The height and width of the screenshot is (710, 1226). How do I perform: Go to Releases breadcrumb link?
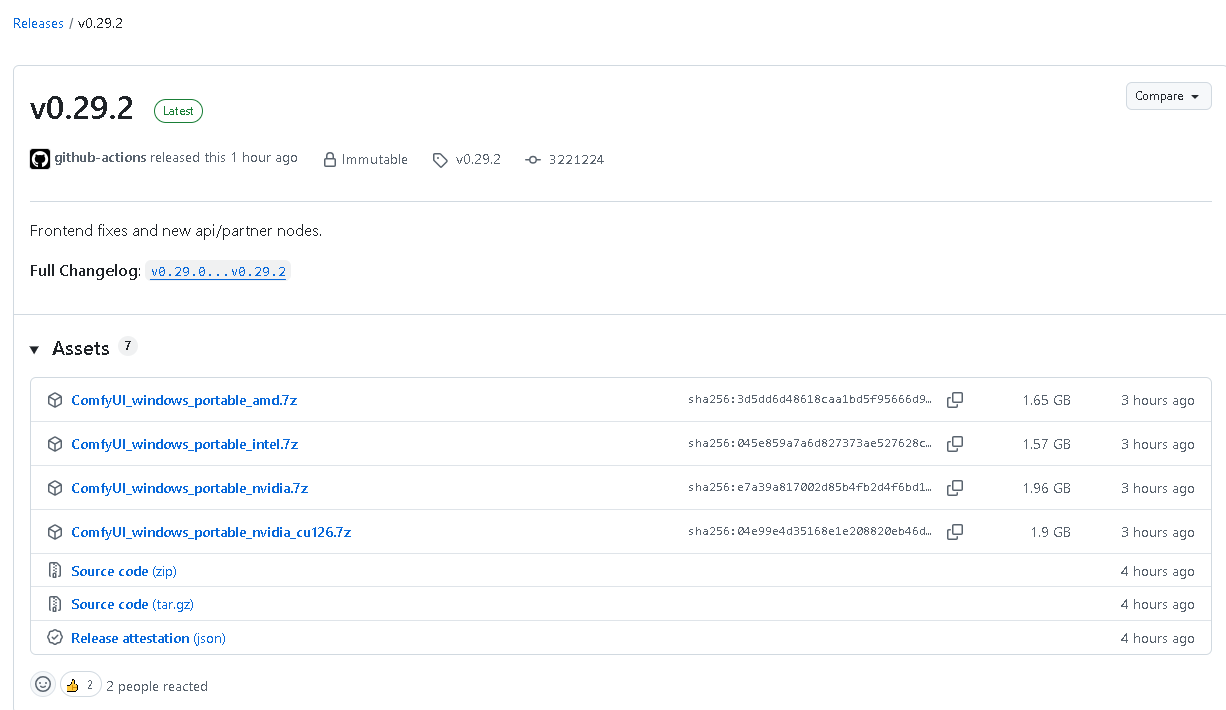click(x=38, y=23)
